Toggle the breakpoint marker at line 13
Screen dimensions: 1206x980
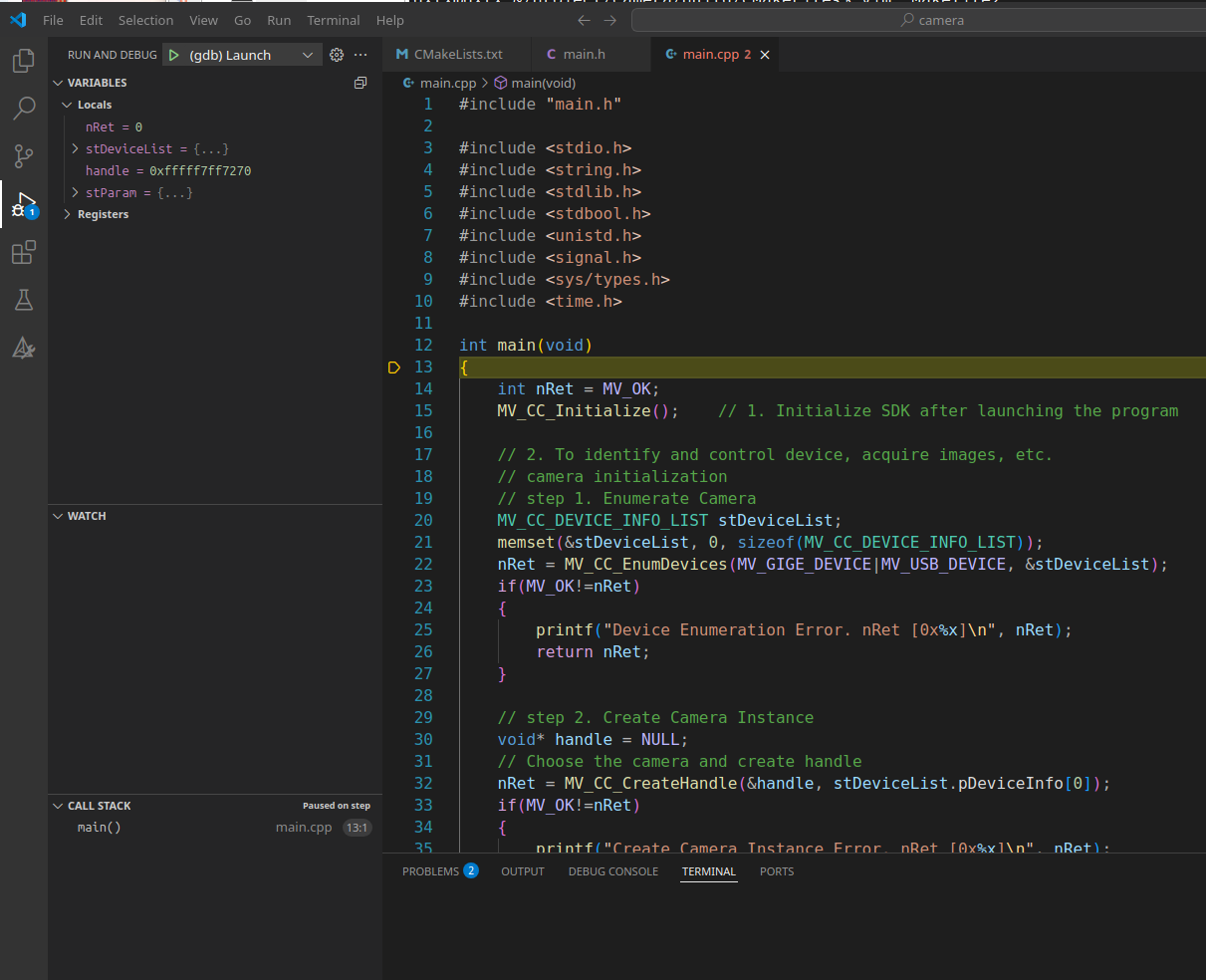pos(394,367)
